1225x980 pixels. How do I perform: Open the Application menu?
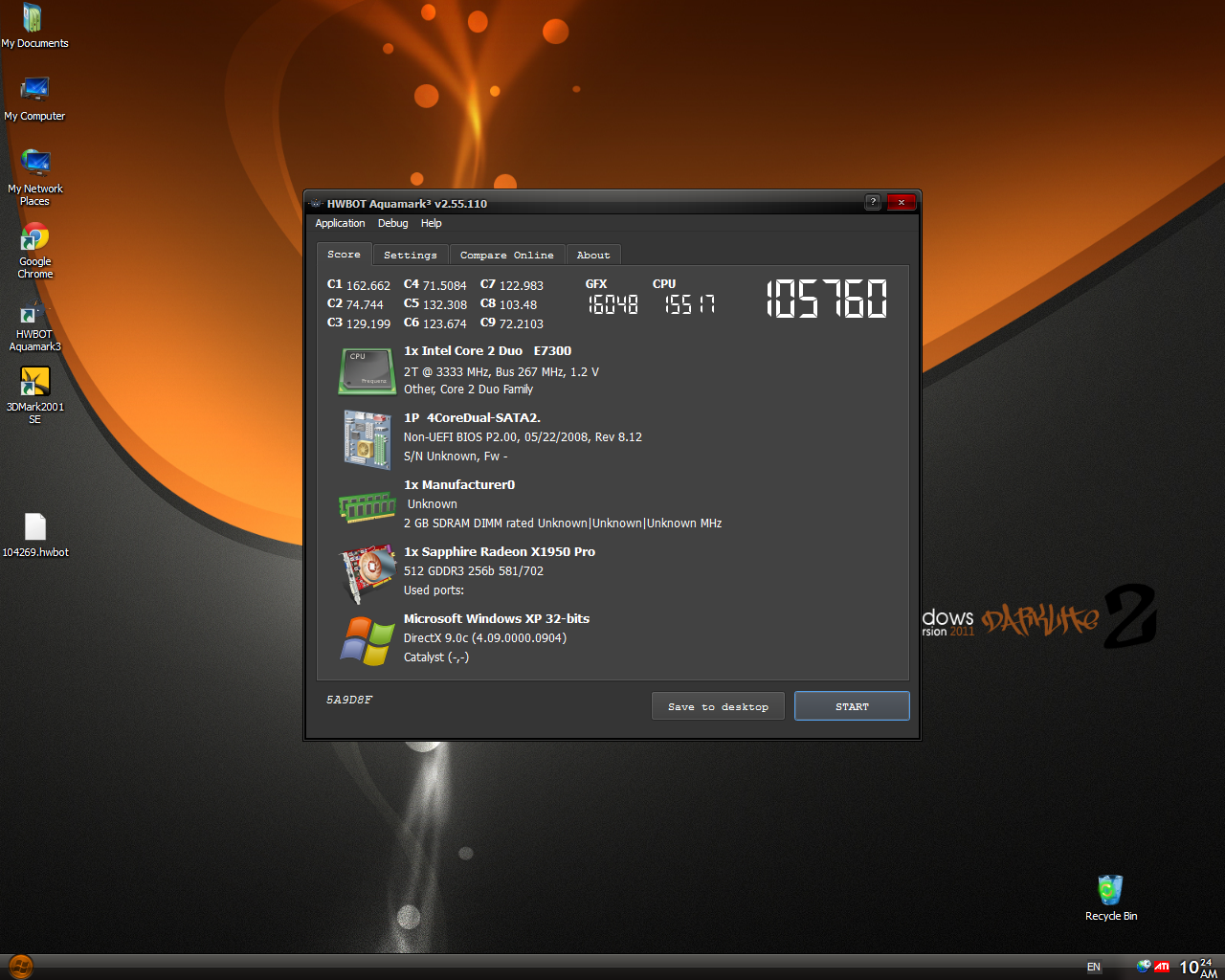click(x=340, y=223)
